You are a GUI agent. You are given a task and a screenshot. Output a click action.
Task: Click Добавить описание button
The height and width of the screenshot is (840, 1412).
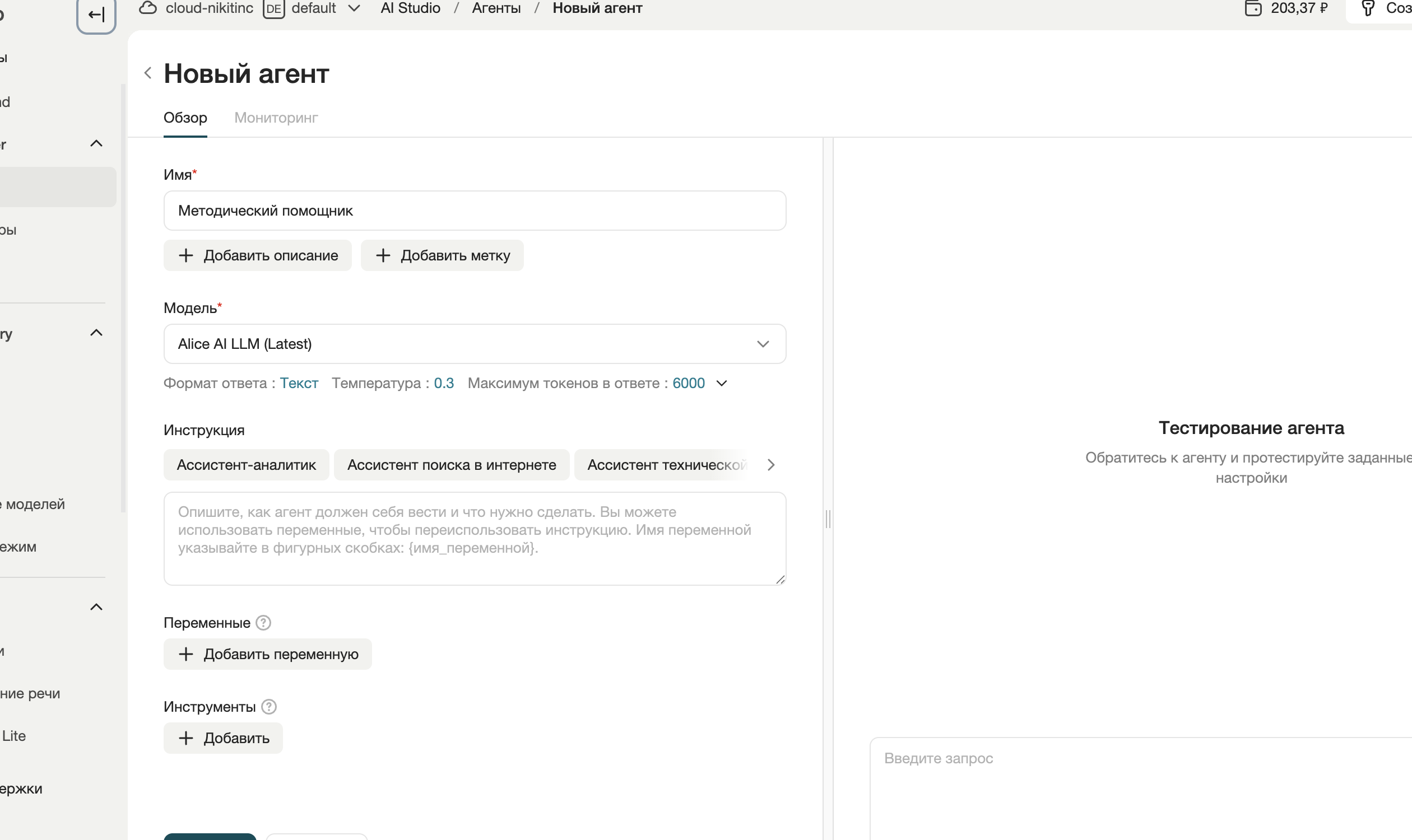point(257,255)
